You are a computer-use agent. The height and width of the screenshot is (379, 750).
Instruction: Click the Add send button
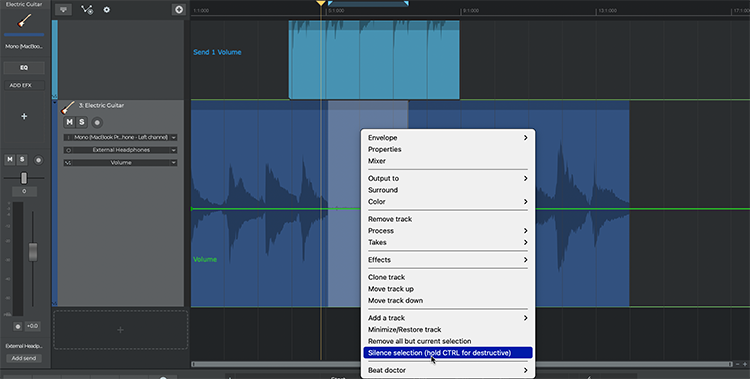(24, 358)
